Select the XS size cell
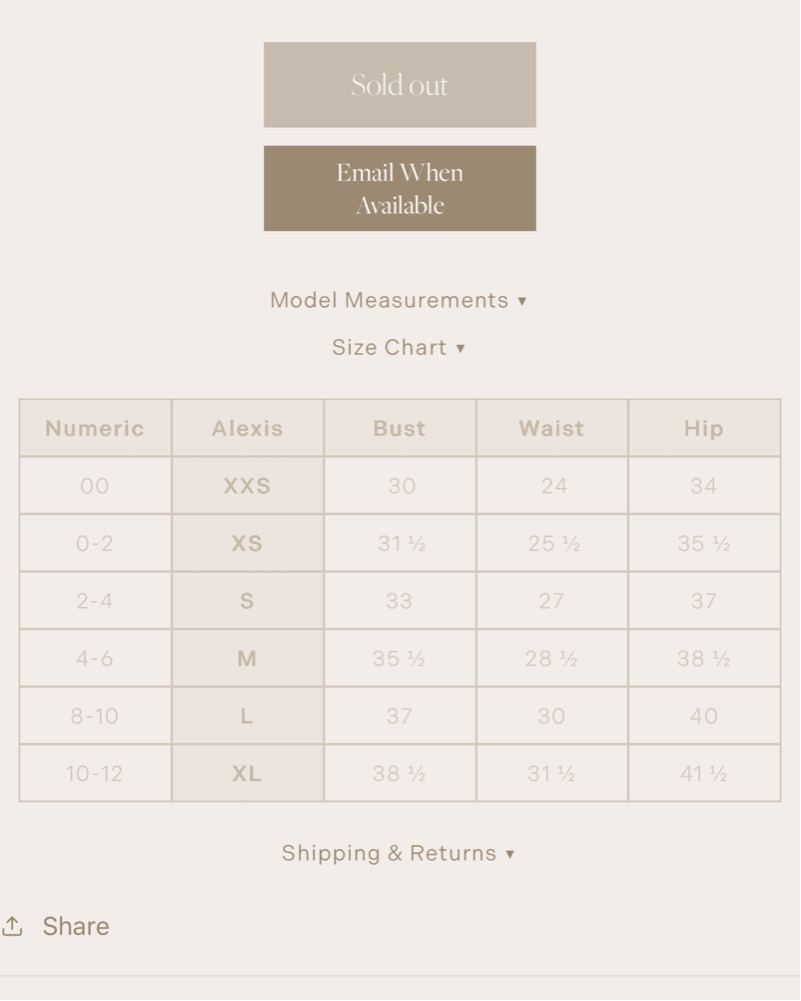 pos(247,543)
